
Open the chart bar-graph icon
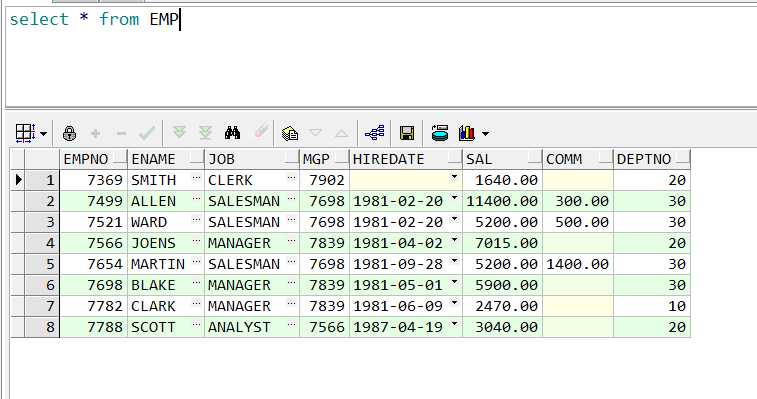467,133
